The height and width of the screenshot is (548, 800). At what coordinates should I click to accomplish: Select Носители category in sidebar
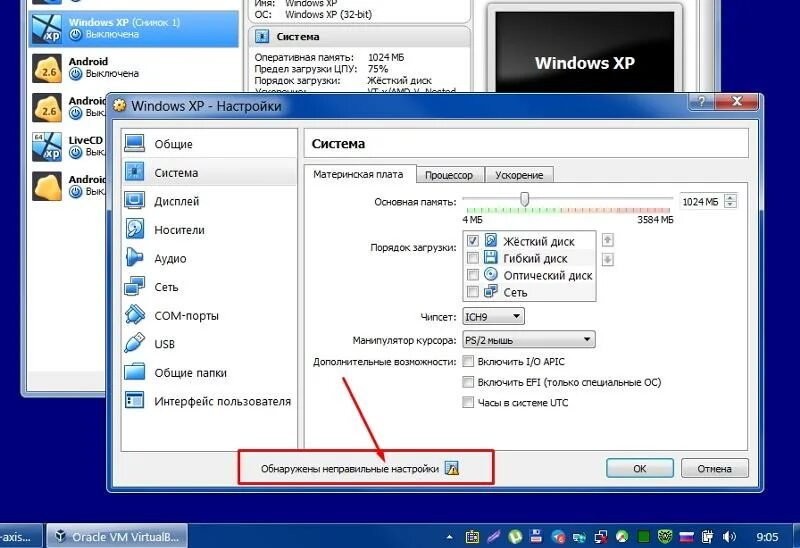[x=209, y=230]
